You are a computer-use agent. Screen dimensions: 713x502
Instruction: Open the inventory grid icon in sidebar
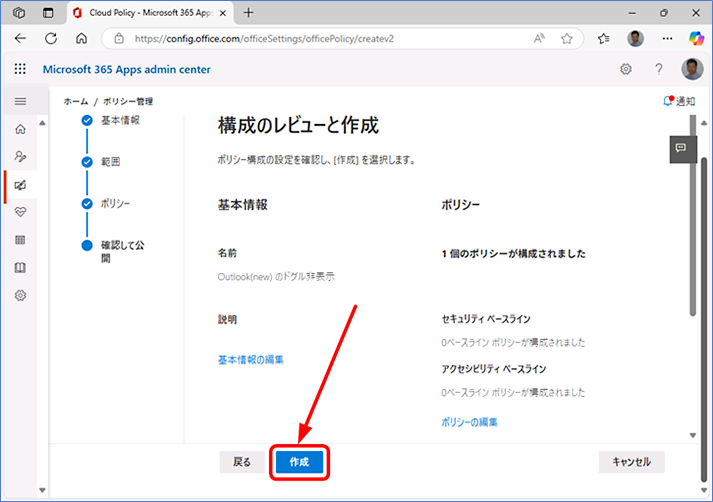pos(20,240)
